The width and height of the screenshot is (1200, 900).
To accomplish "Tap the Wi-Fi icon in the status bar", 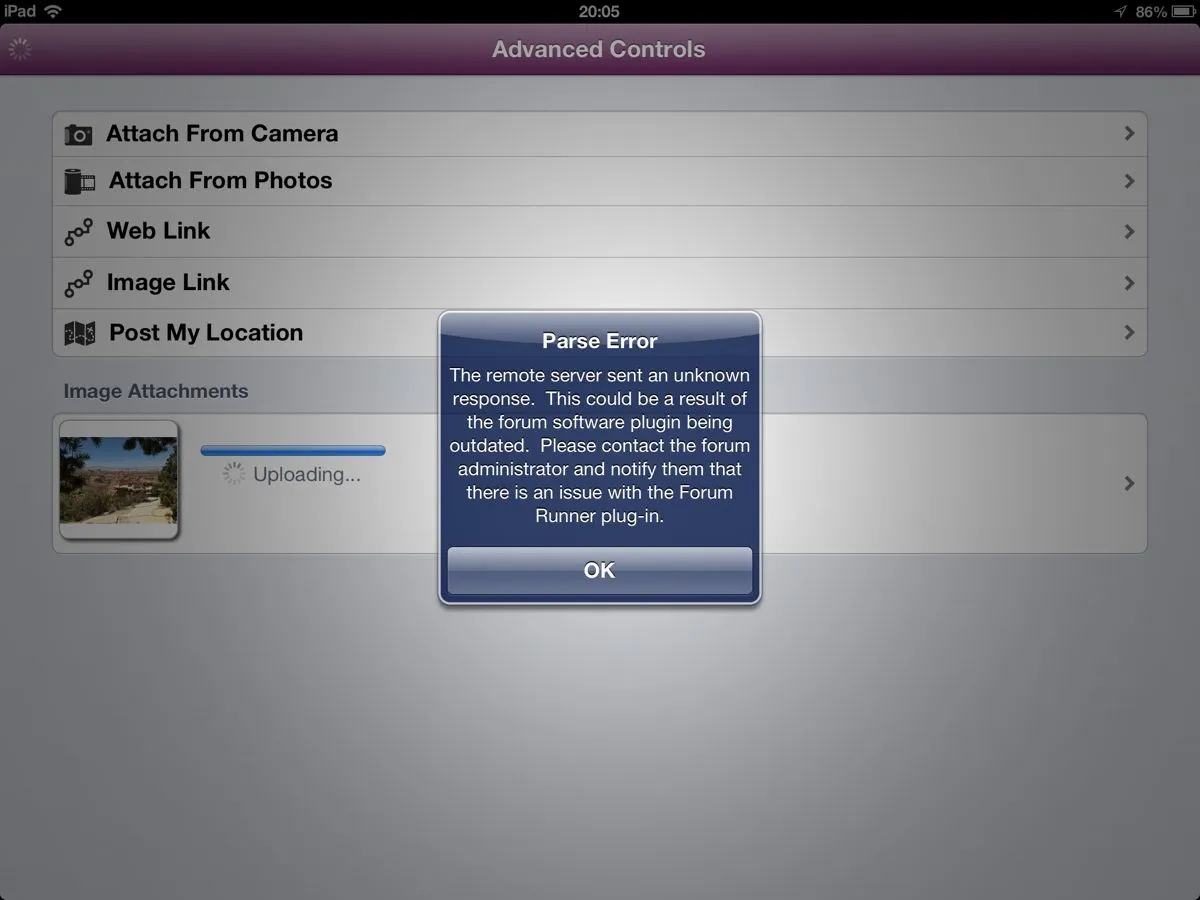I will [x=53, y=11].
